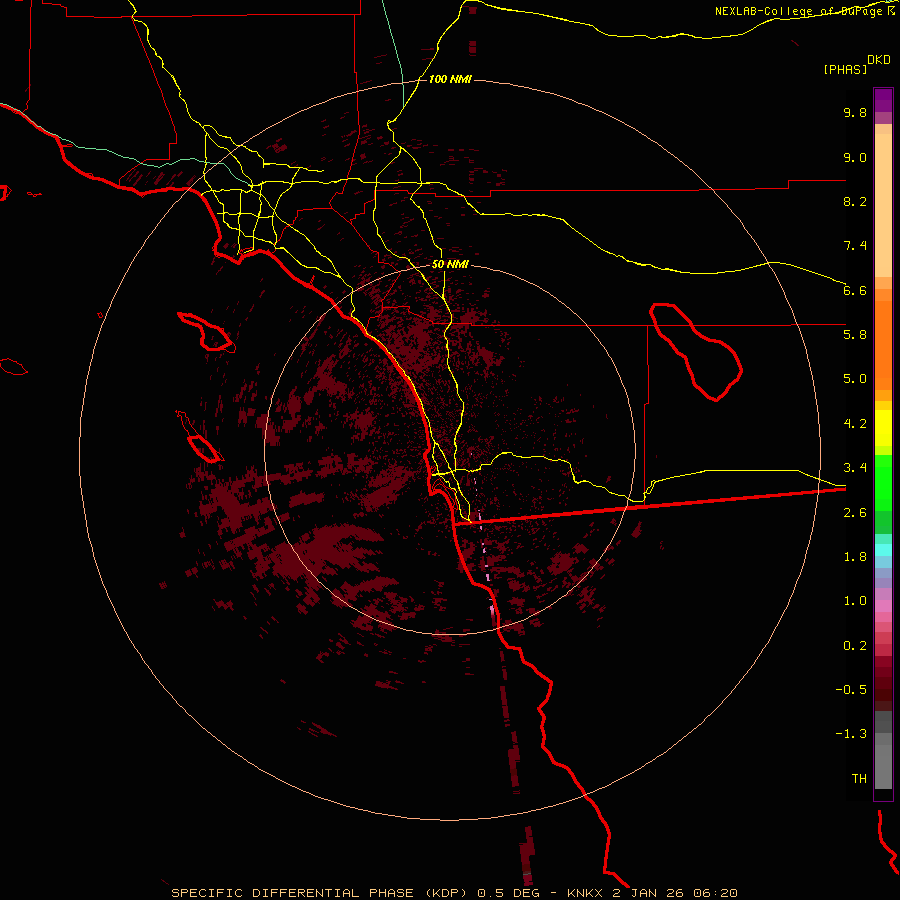Click the -0.5 value on the color scale
900x900 pixels.
(x=851, y=690)
